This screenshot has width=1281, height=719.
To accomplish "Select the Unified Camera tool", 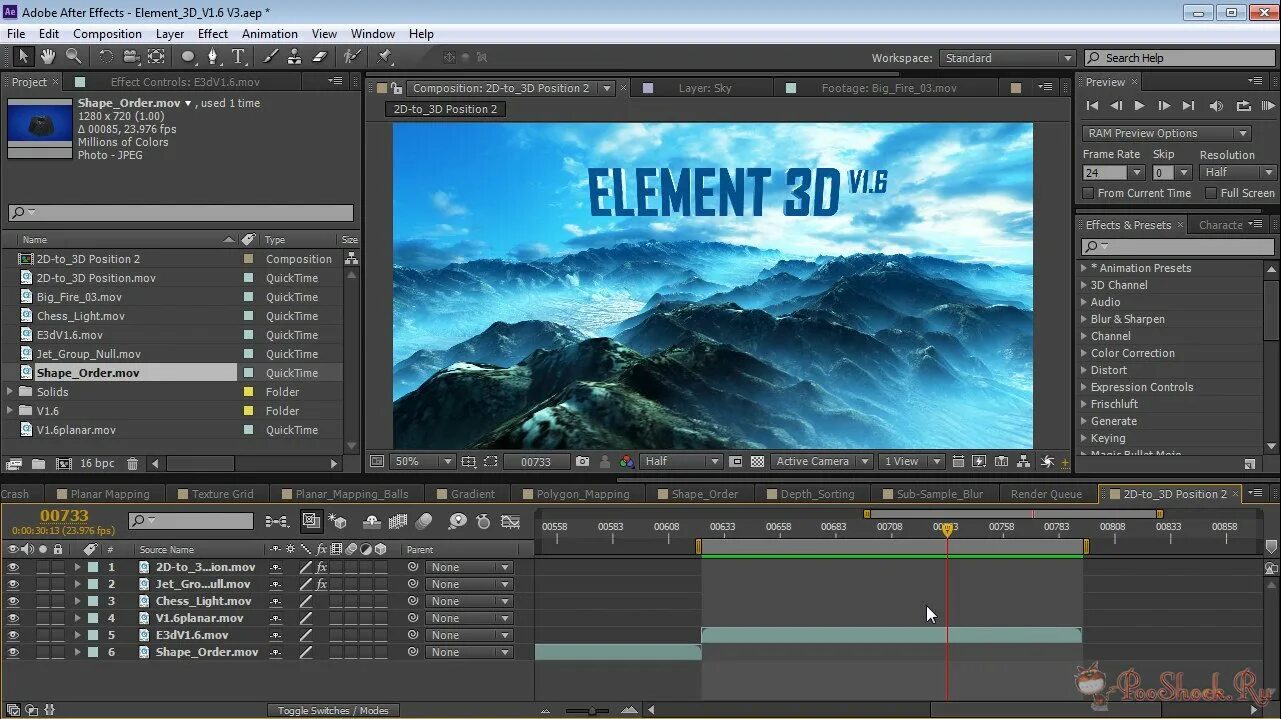I will [x=131, y=57].
